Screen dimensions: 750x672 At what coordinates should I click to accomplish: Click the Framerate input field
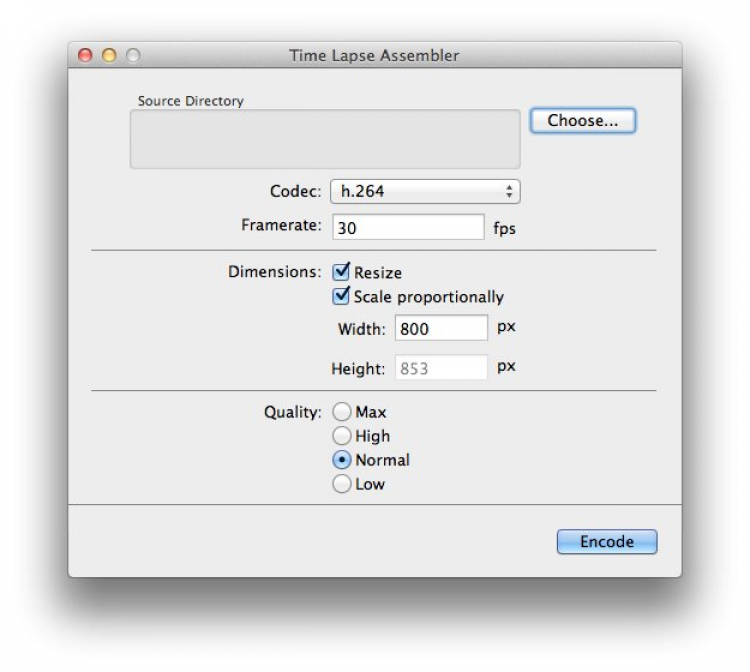click(408, 227)
